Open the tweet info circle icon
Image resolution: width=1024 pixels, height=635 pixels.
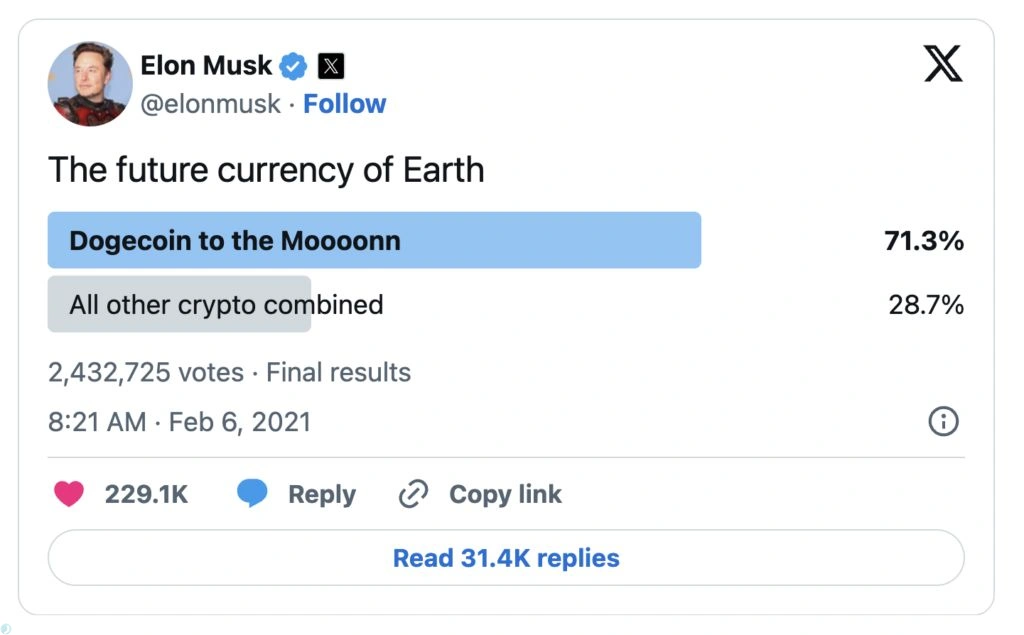(943, 422)
